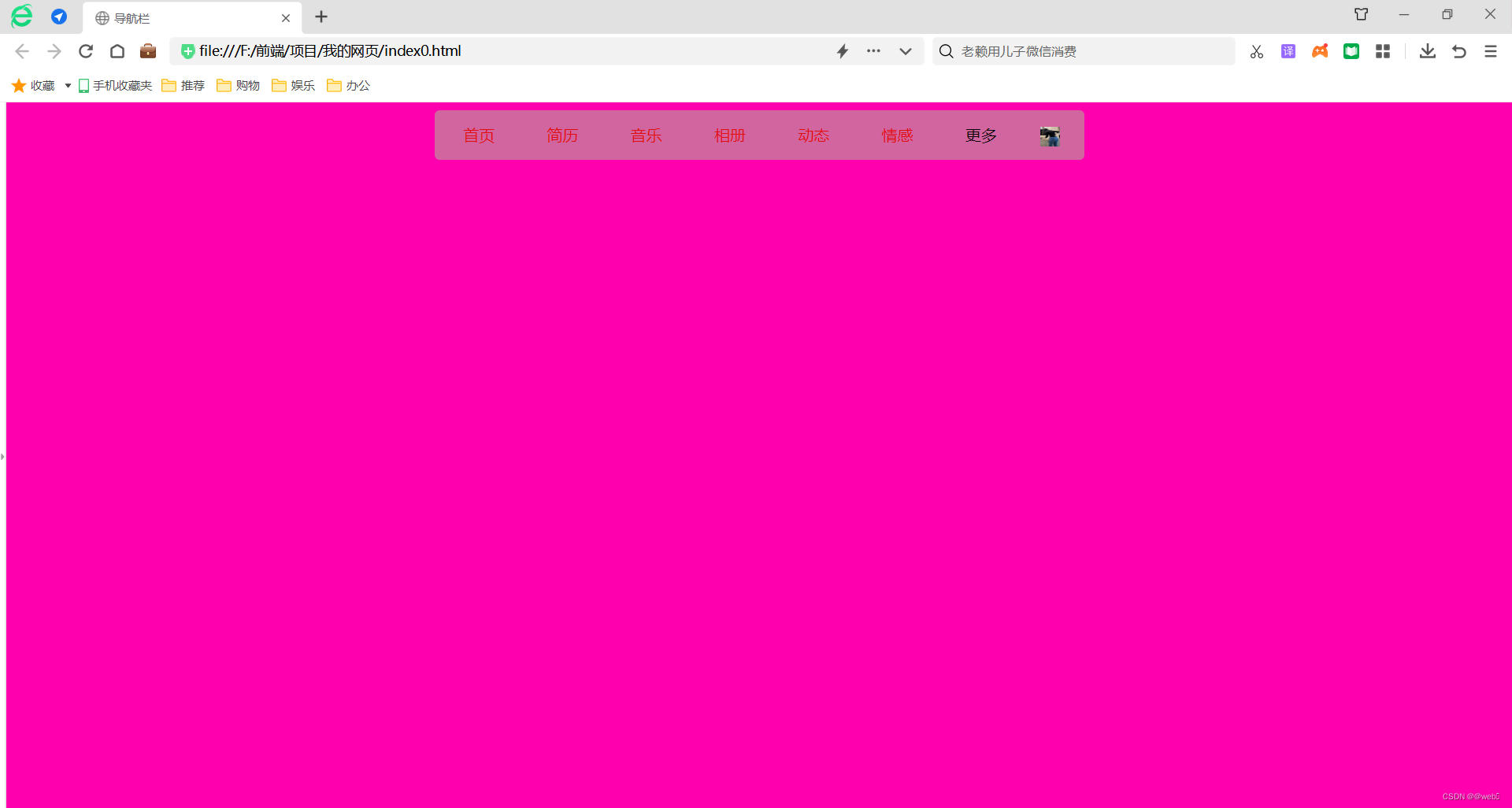
Task: Click the 音乐 navigation link
Action: pyautogui.click(x=646, y=135)
